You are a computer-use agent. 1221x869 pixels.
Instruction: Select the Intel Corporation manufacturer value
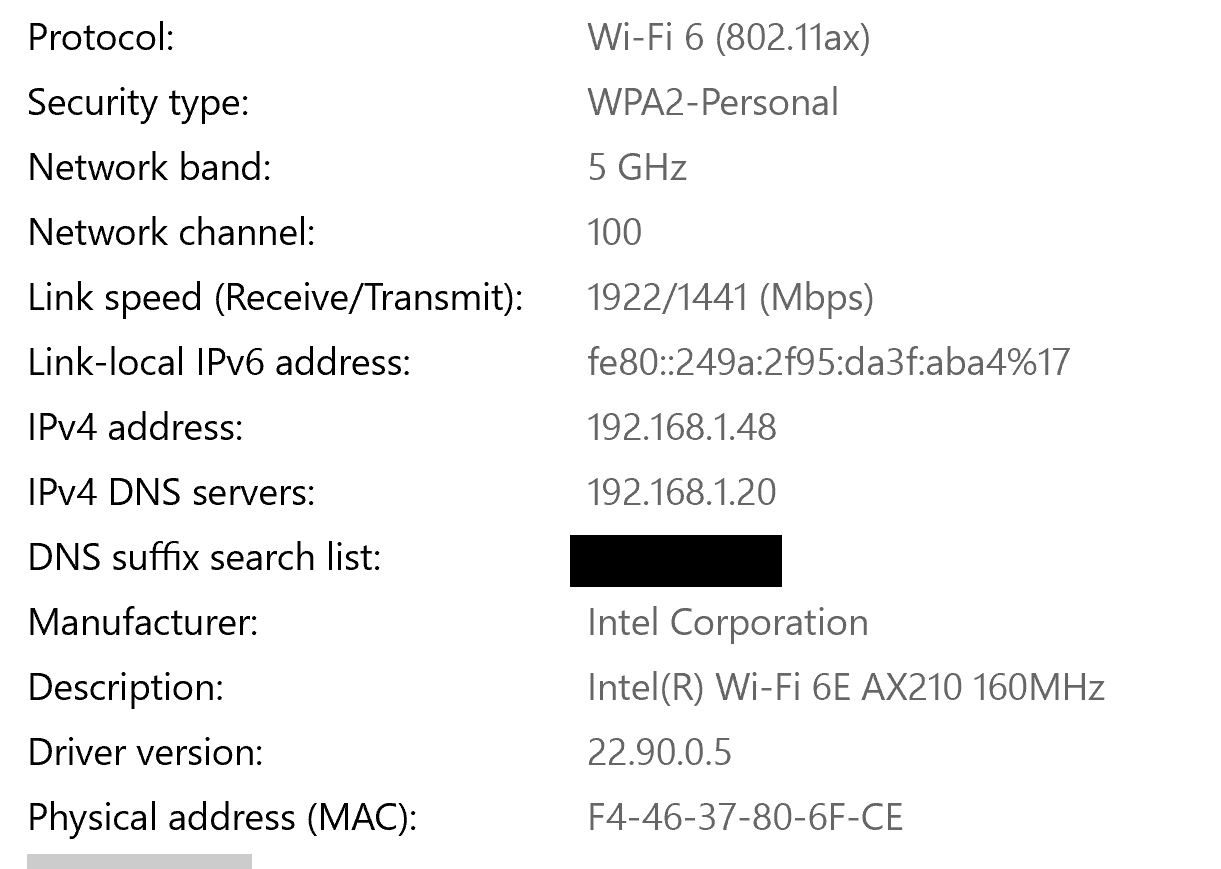point(727,622)
